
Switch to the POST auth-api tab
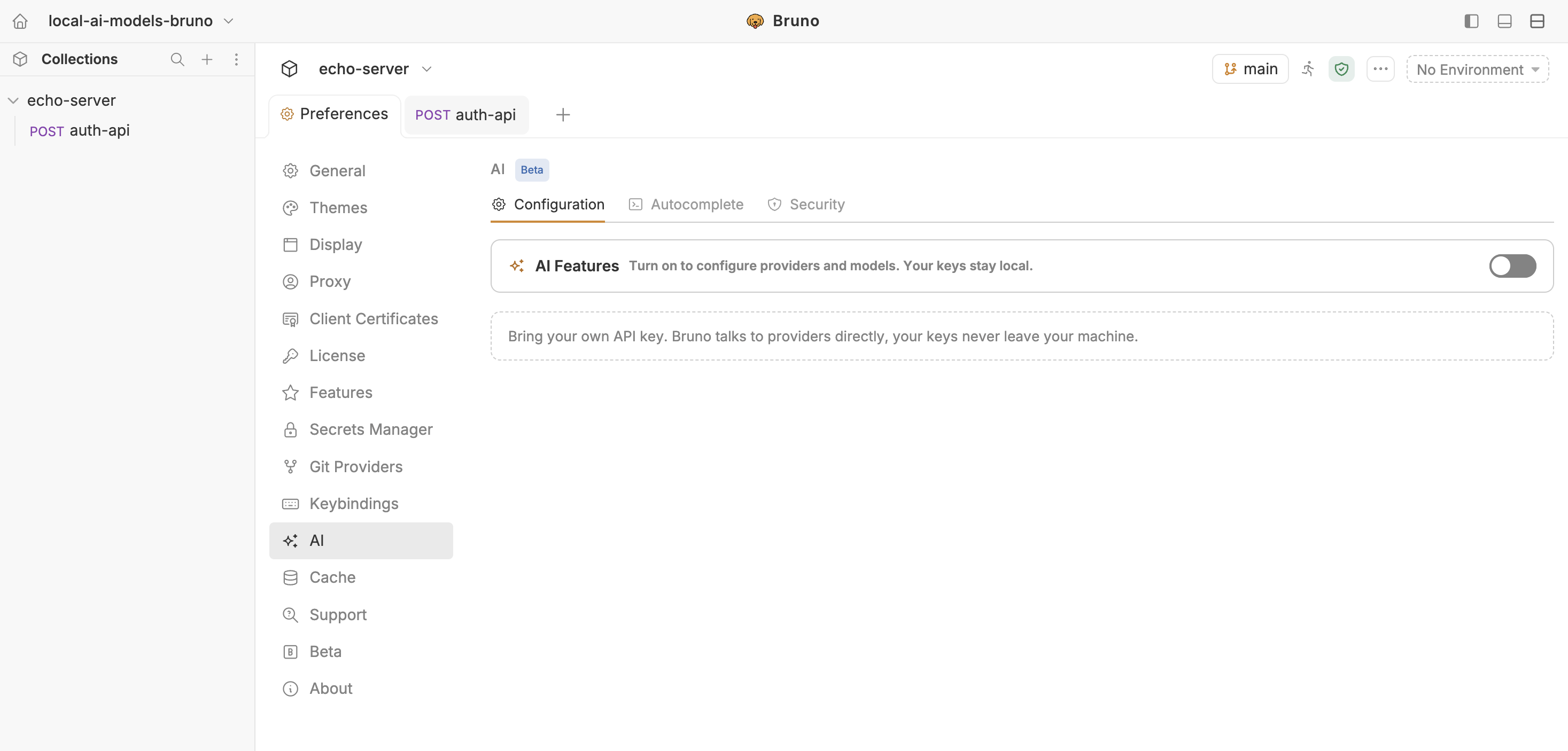[465, 115]
